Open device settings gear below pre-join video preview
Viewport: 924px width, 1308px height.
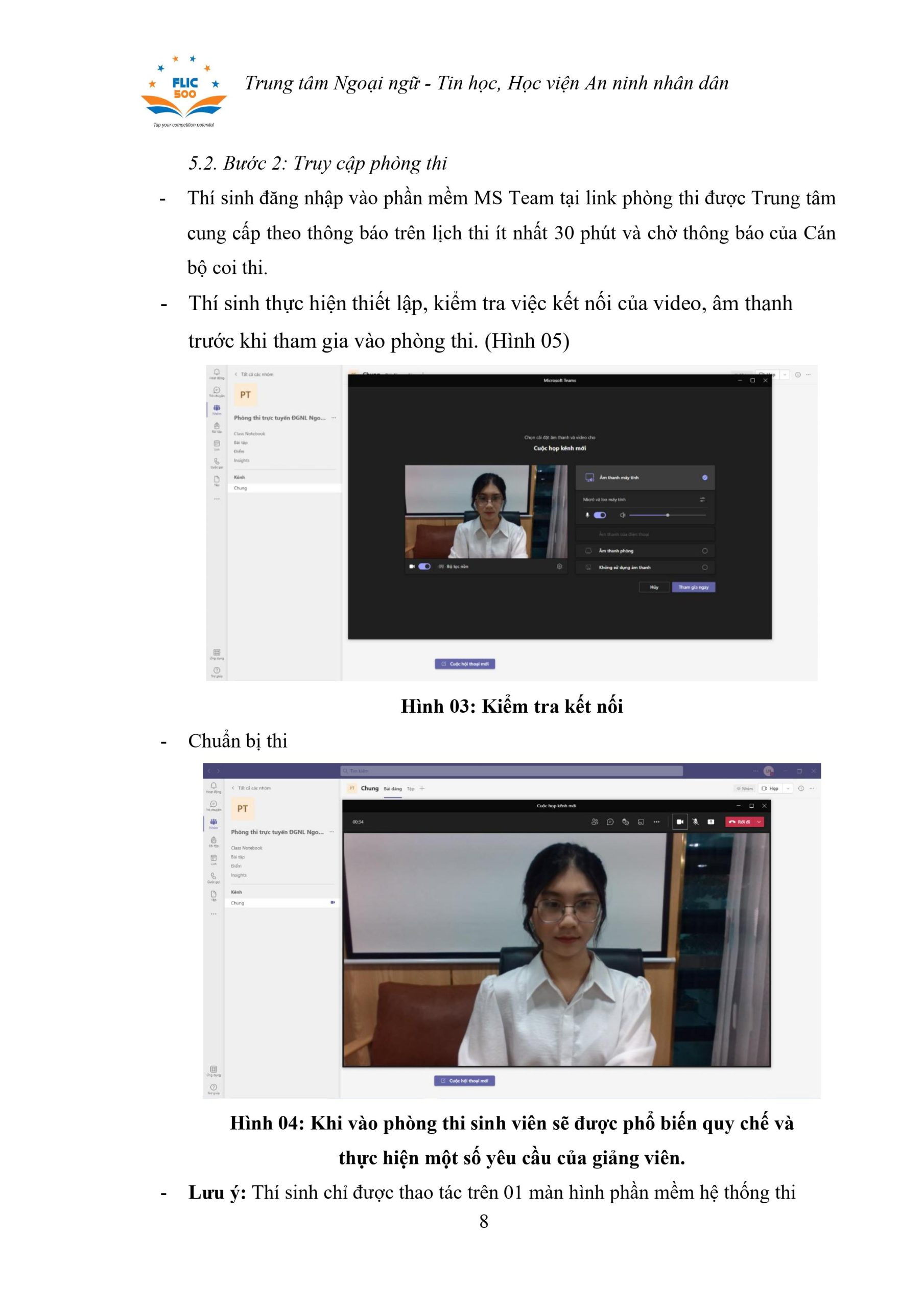[x=559, y=566]
